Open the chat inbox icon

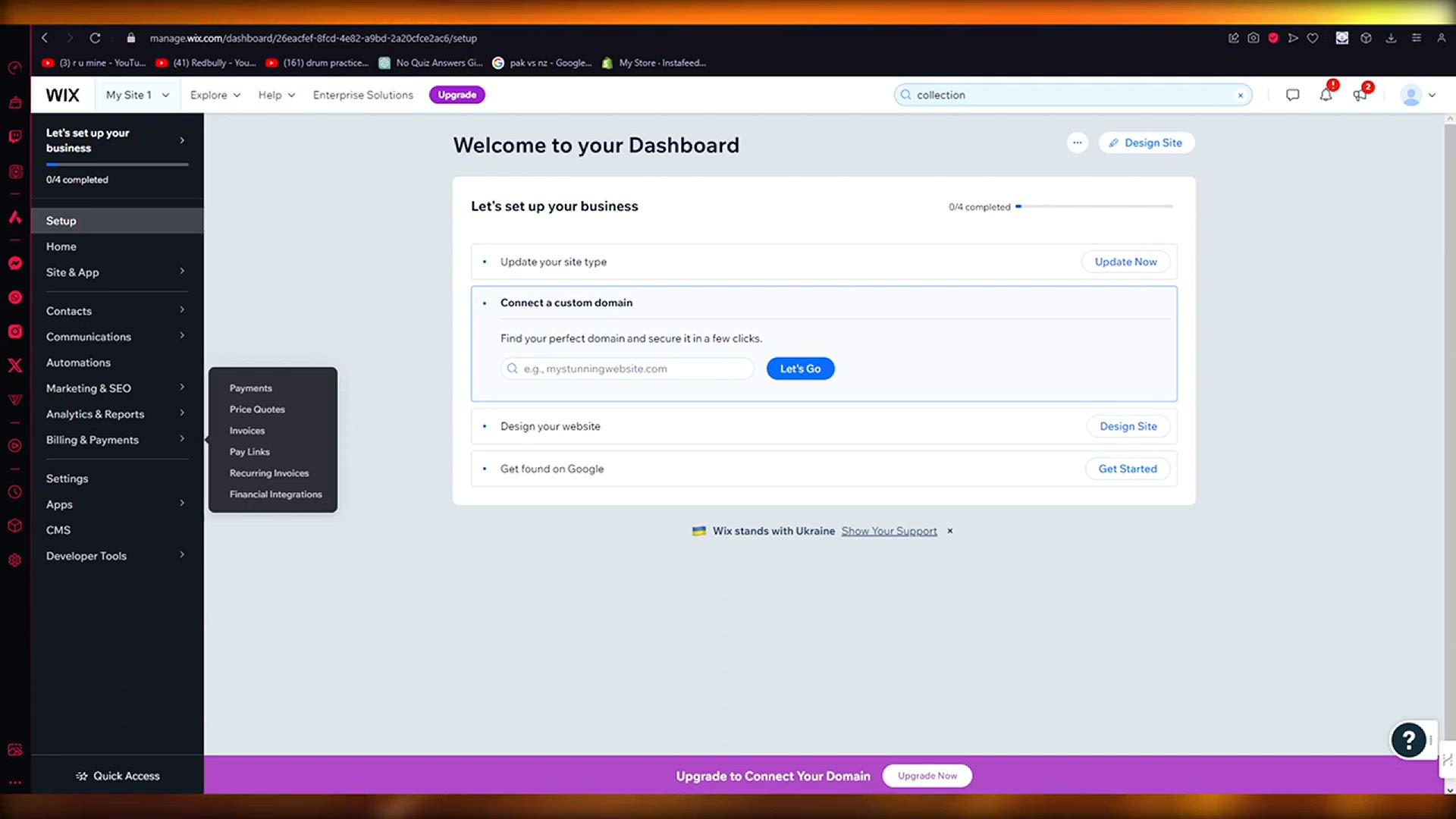1292,95
